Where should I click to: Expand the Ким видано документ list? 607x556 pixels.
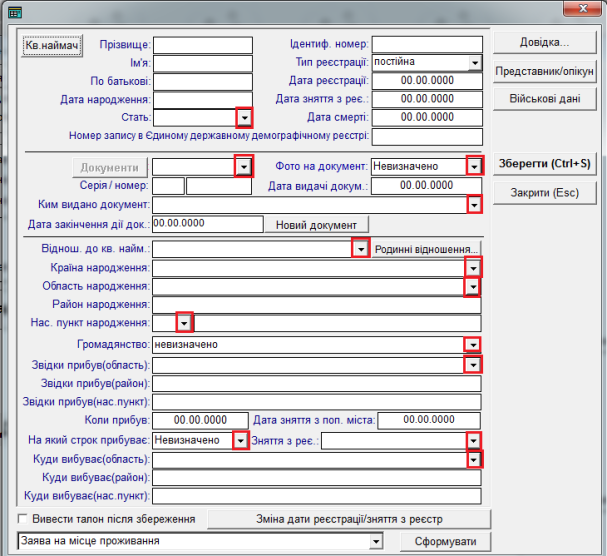(x=474, y=204)
